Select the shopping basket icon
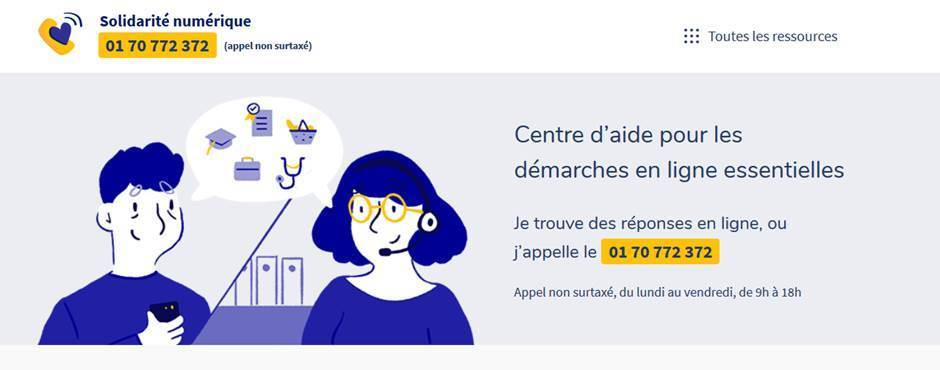 (x=302, y=131)
